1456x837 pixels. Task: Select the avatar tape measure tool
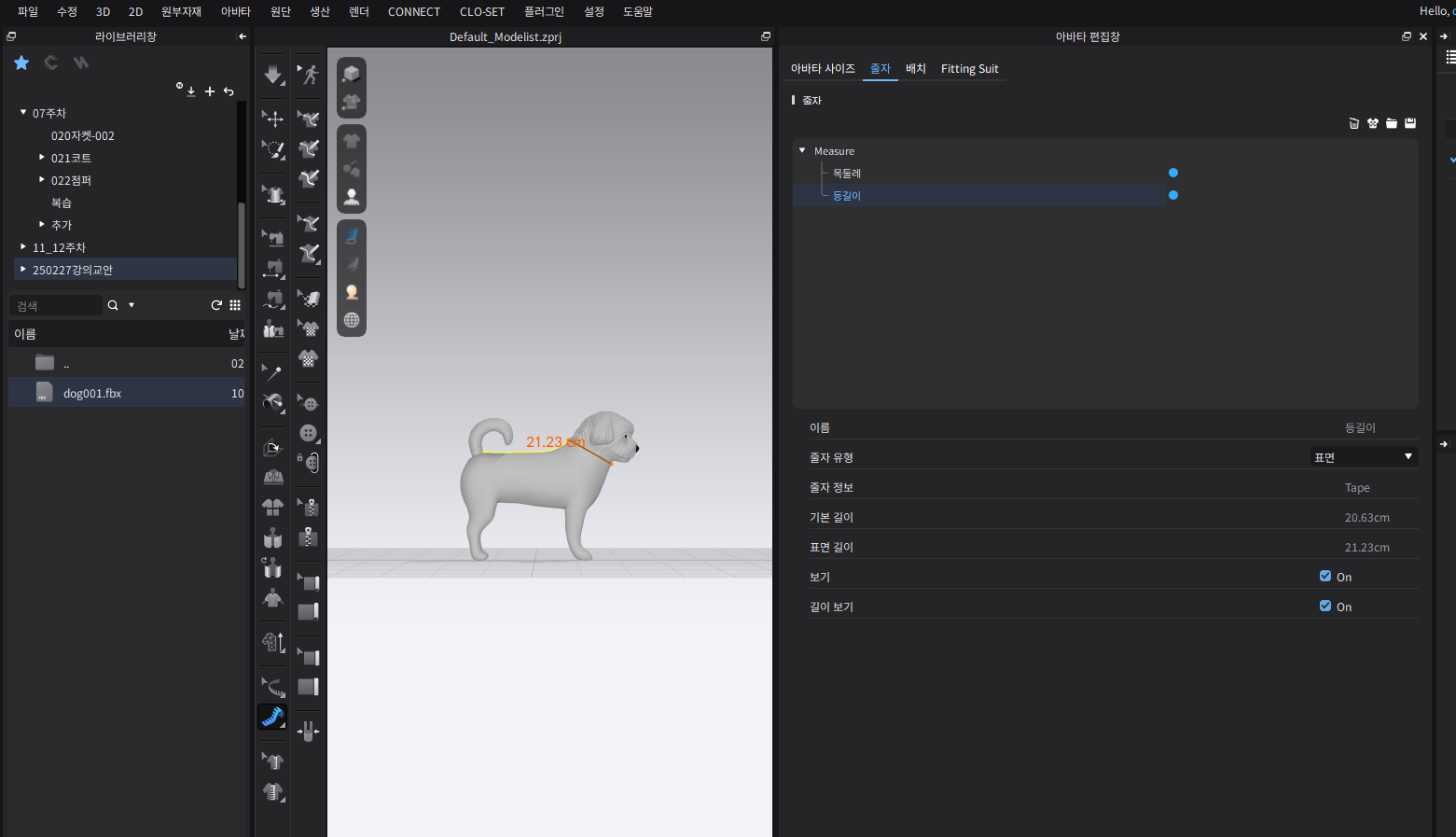click(272, 717)
